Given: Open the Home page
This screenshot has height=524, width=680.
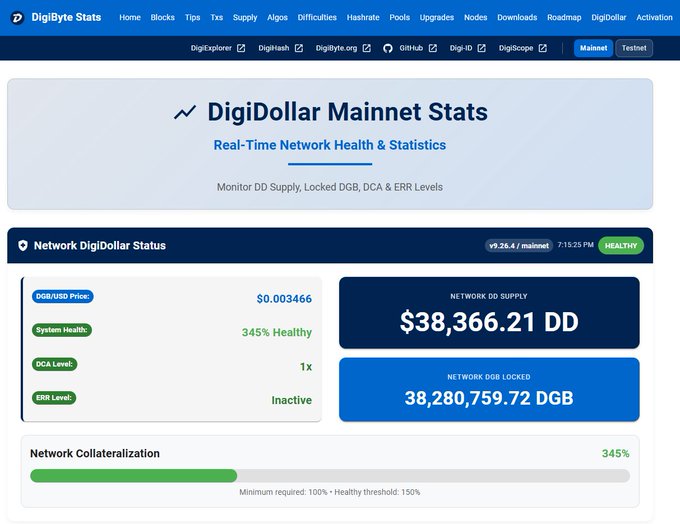Looking at the screenshot, I should (x=130, y=17).
